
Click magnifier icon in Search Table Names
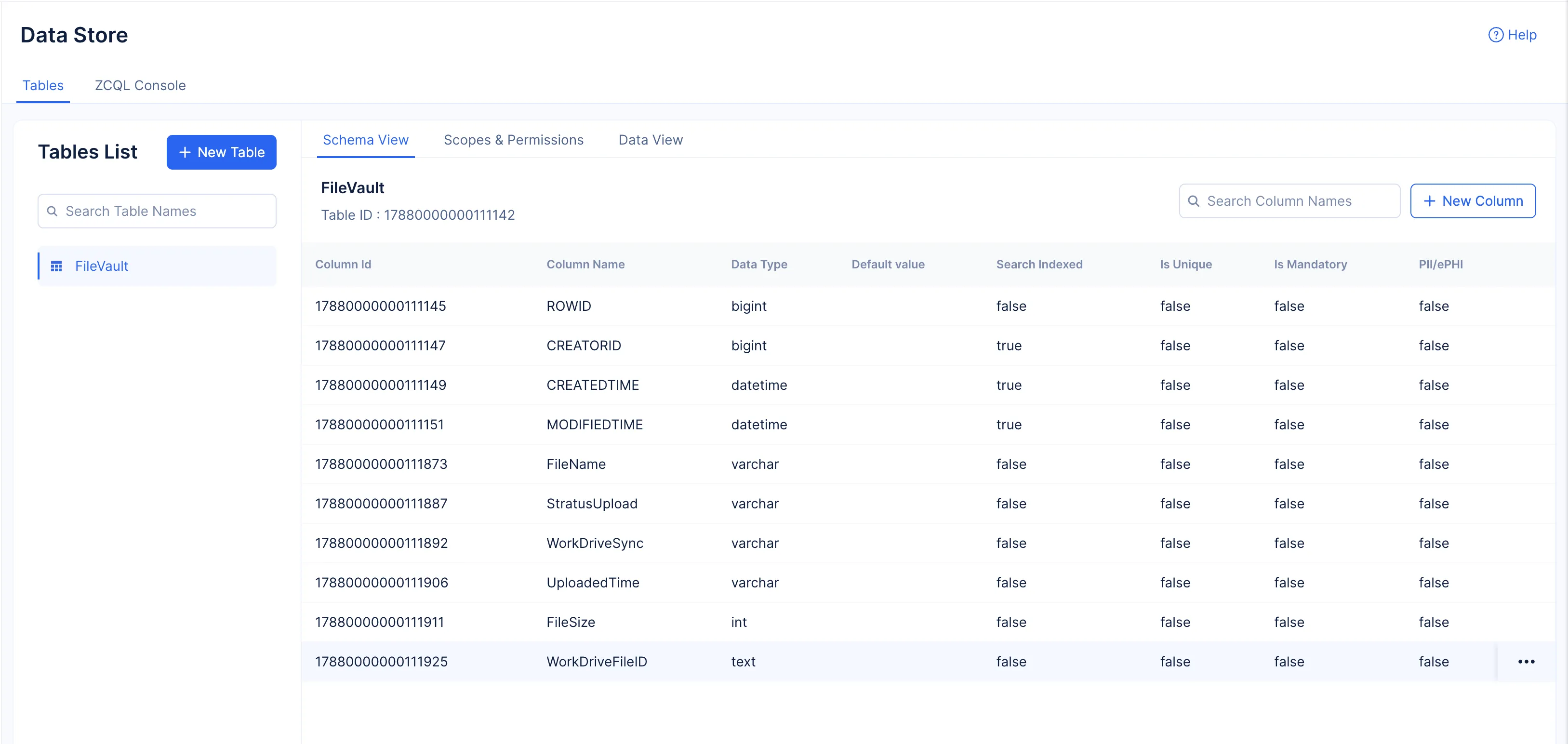53,211
